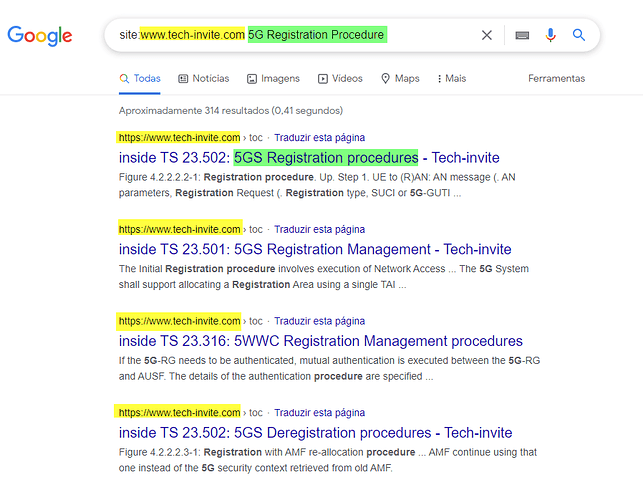Viewport: 643px width, 500px height.
Task: Click 'Traduzir esta página' for Deregistration procedures result
Action: 319,413
